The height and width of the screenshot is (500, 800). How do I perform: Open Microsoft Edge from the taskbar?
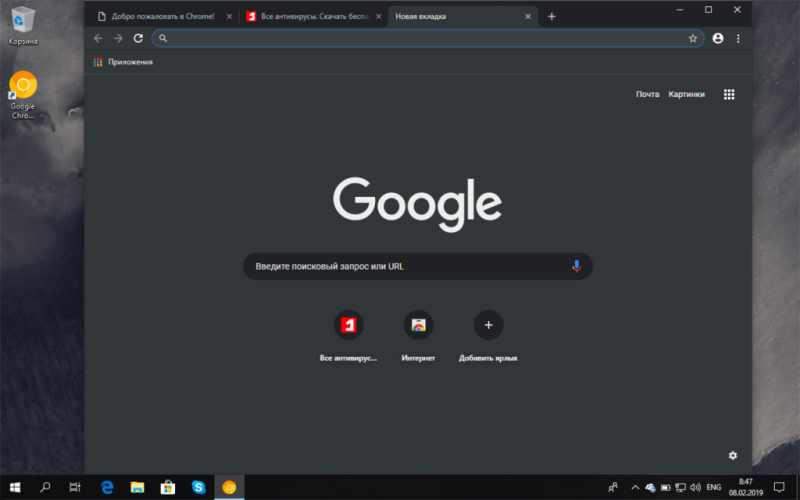point(107,487)
